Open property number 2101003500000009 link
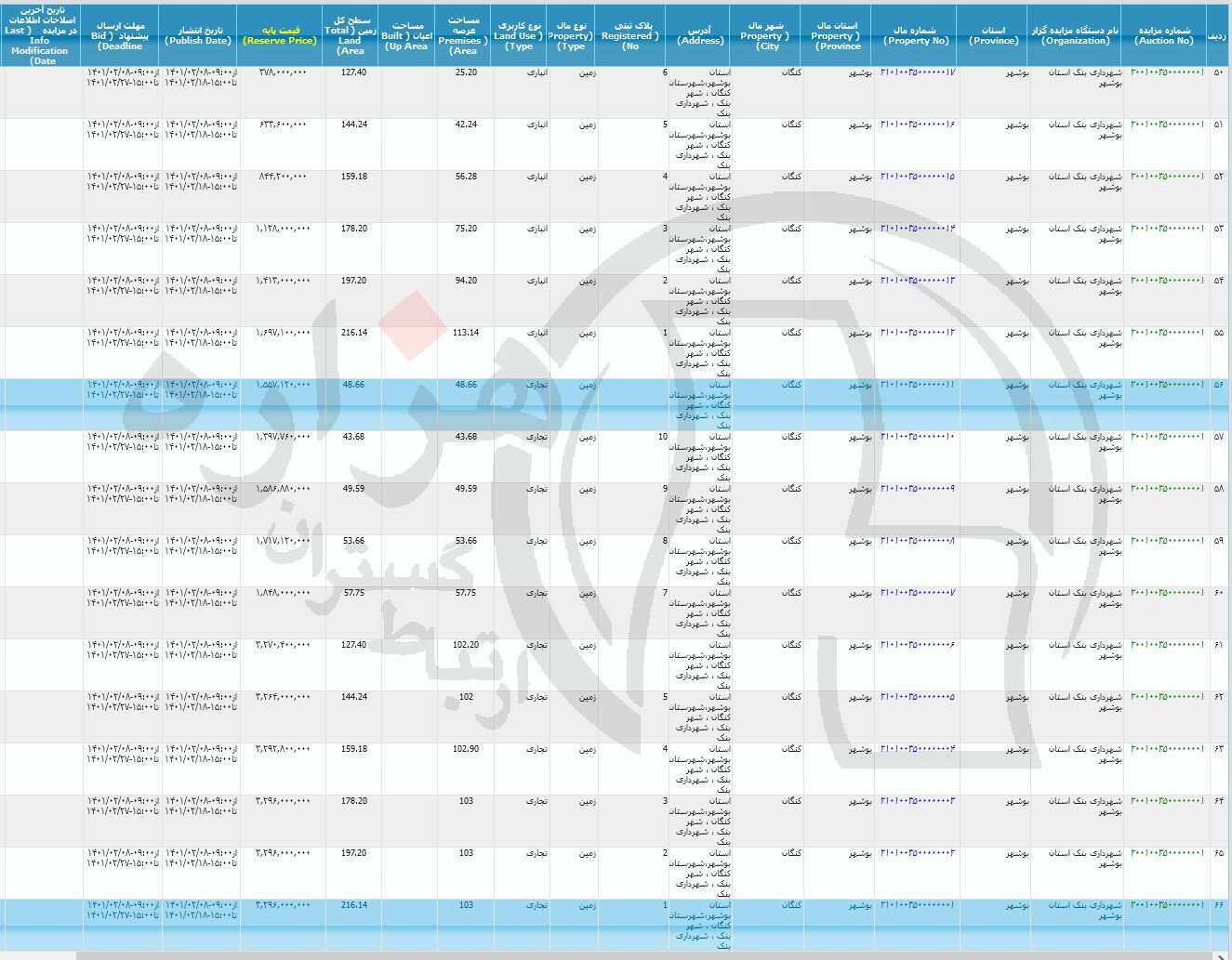1232x960 pixels. tap(918, 489)
